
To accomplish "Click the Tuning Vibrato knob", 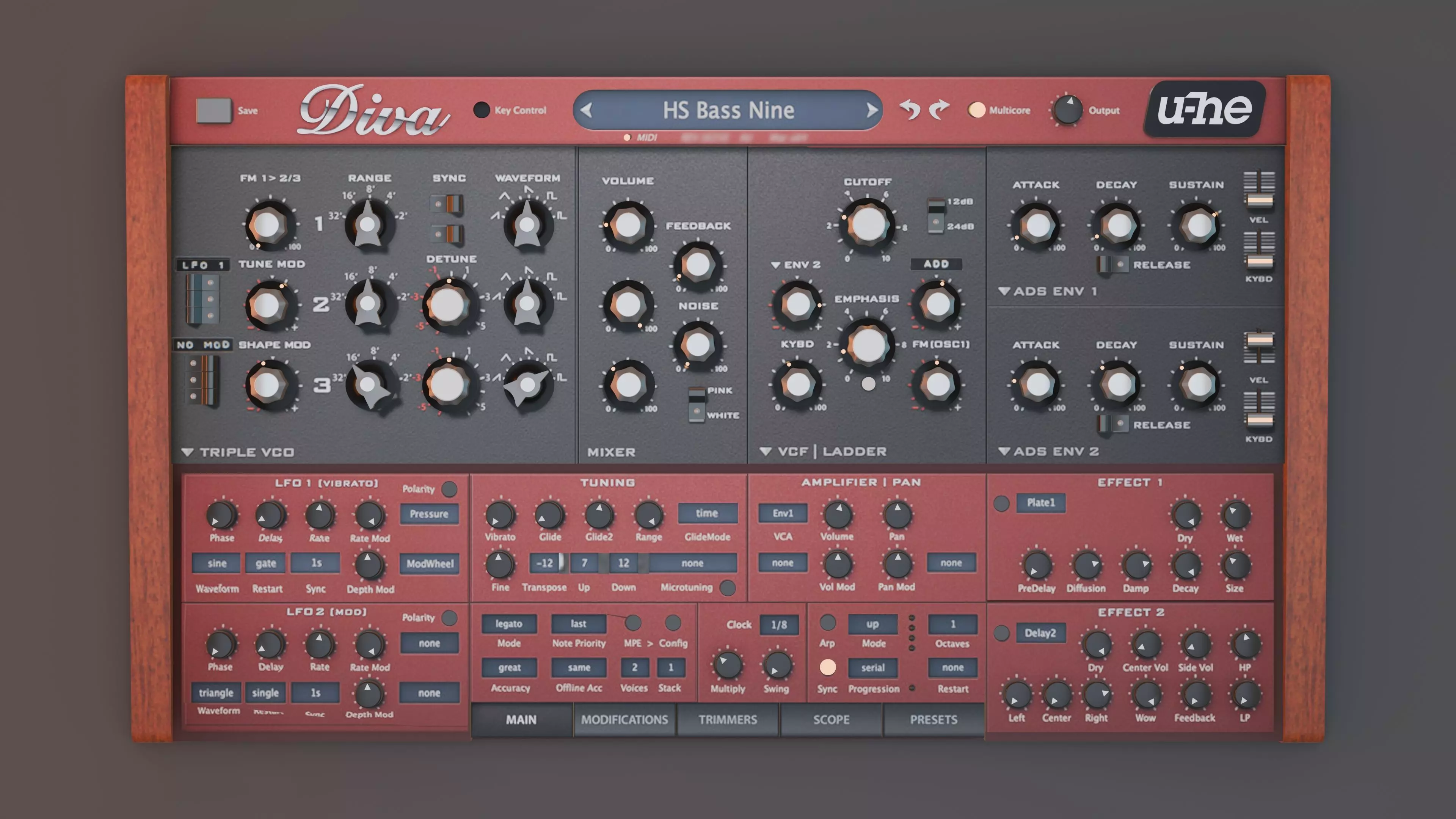I will [x=500, y=515].
